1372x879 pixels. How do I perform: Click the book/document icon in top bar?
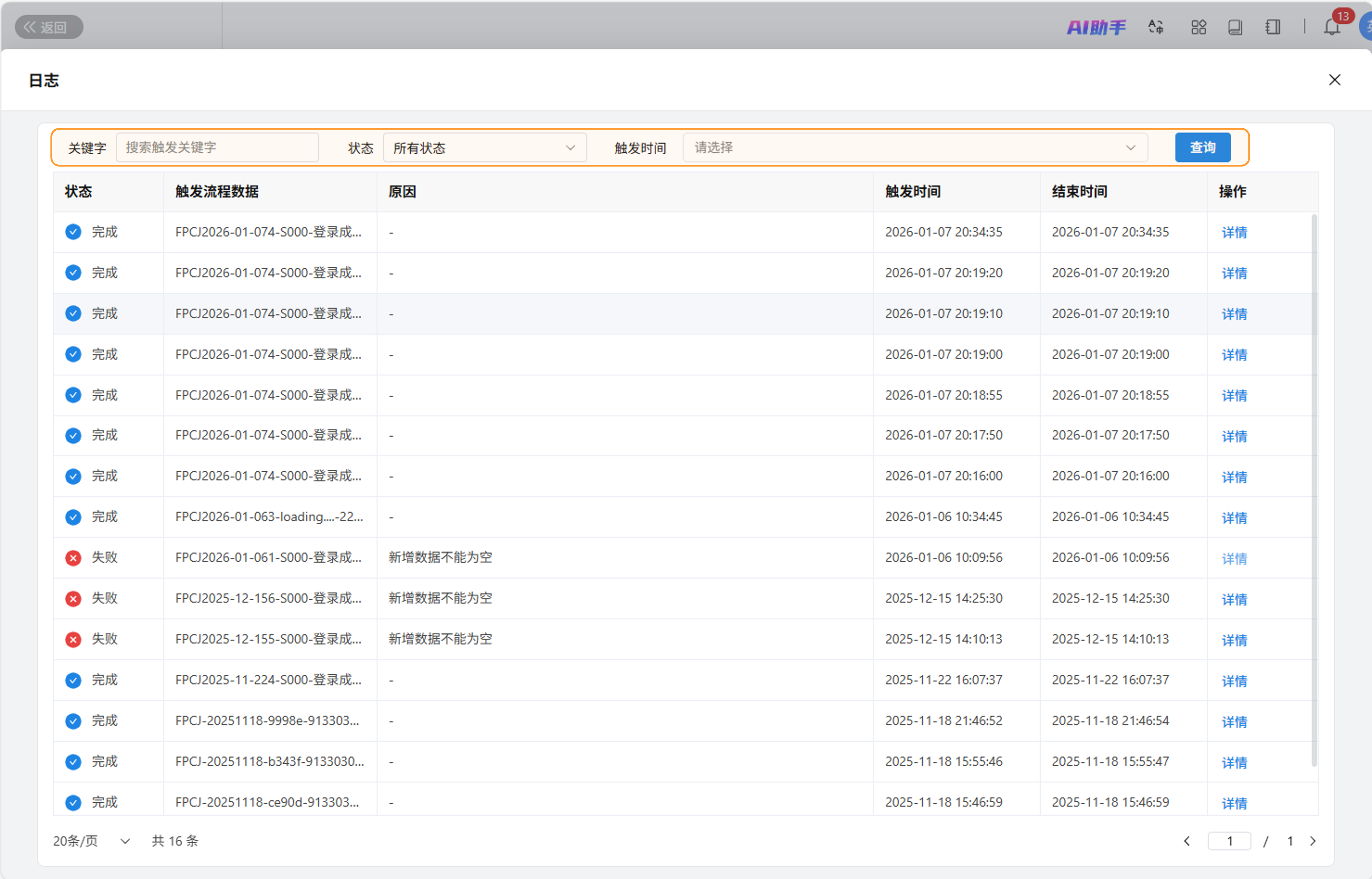pyautogui.click(x=1235, y=27)
